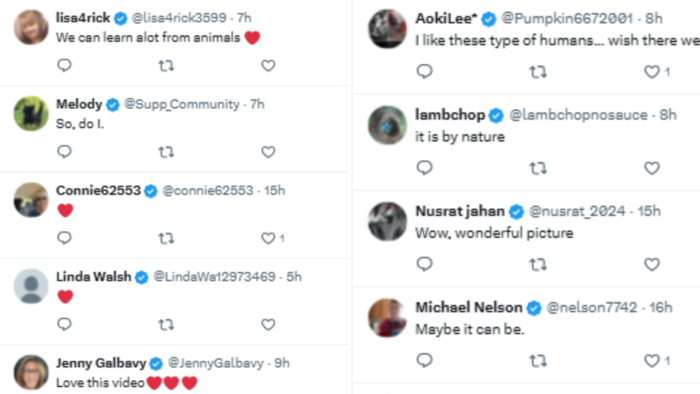Visit @nelson7742 profile handle
This screenshot has height=394, width=700.
coord(592,307)
